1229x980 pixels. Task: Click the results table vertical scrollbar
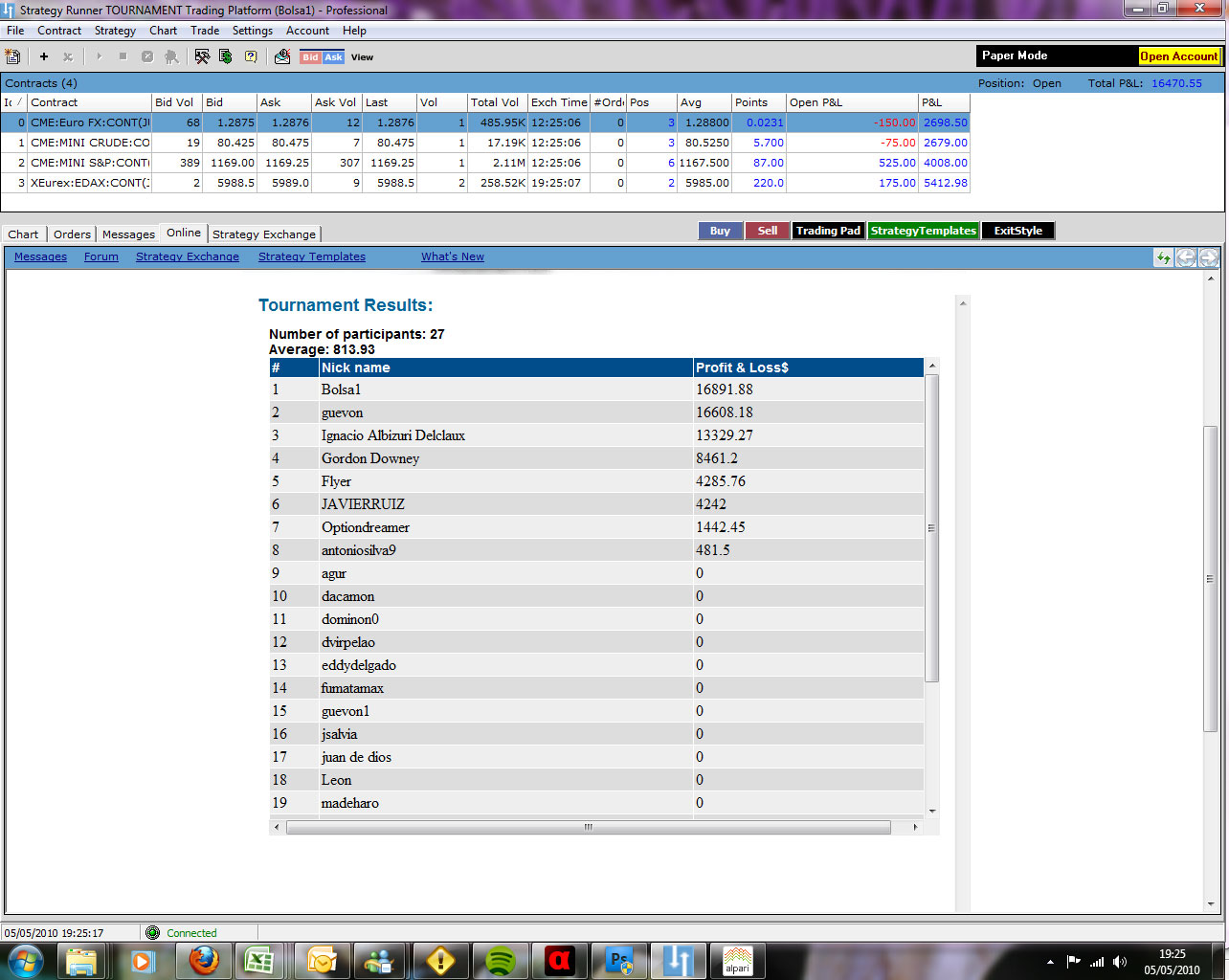point(932,528)
